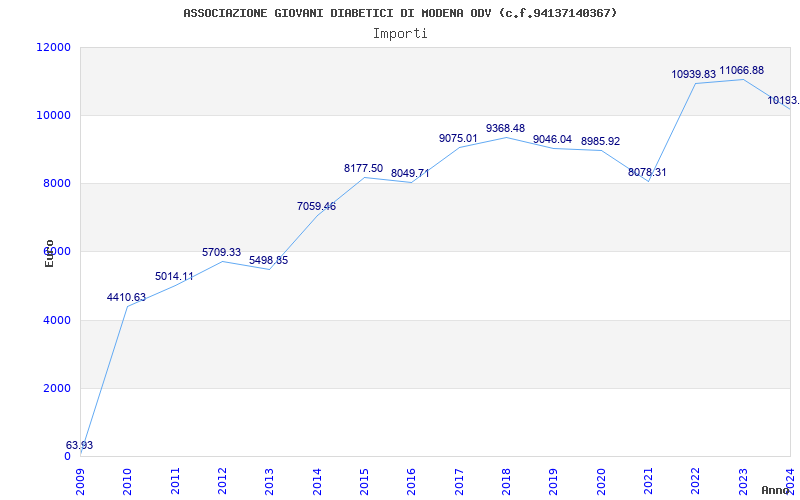
Task: Click x-axis year label 2012
Action: (x=222, y=481)
